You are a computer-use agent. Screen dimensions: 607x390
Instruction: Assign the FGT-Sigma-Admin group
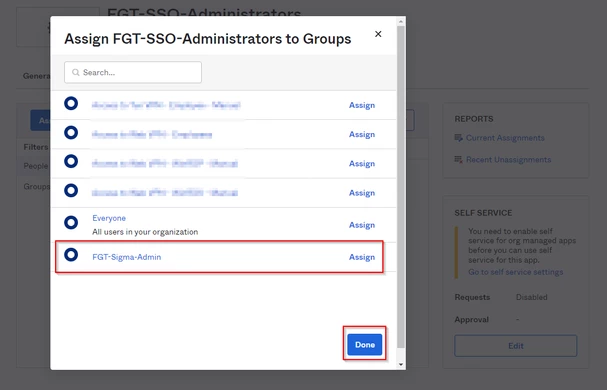pos(362,257)
